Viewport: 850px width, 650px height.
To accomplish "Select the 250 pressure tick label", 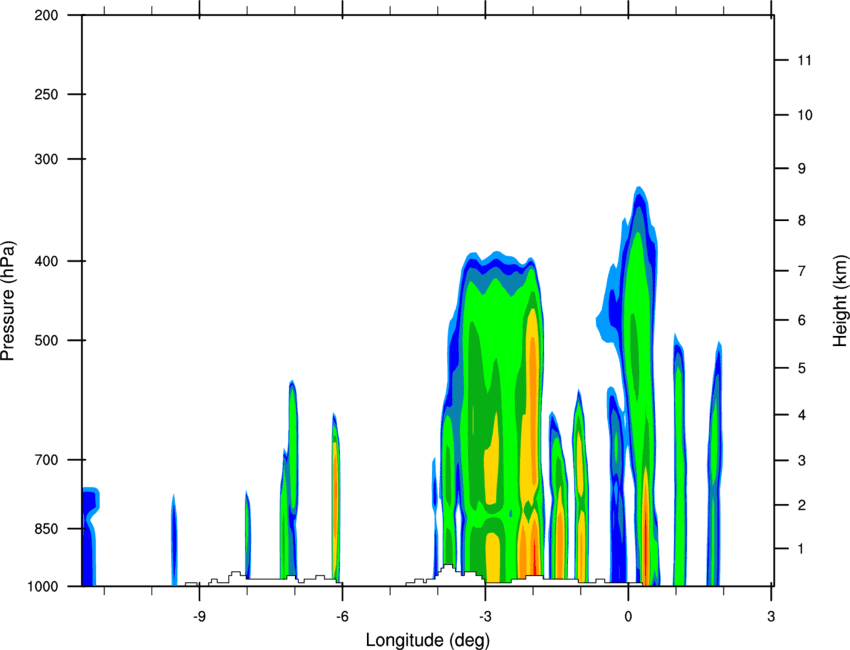I will [x=47, y=94].
